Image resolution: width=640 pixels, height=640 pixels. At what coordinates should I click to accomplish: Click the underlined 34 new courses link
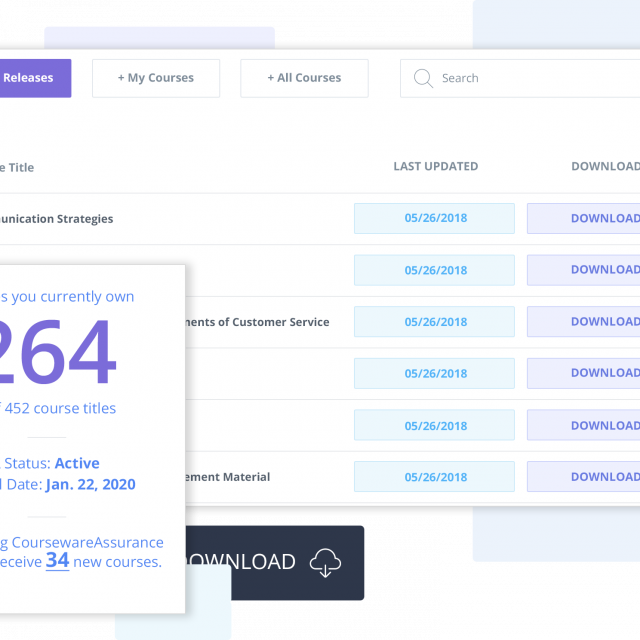coord(57,561)
